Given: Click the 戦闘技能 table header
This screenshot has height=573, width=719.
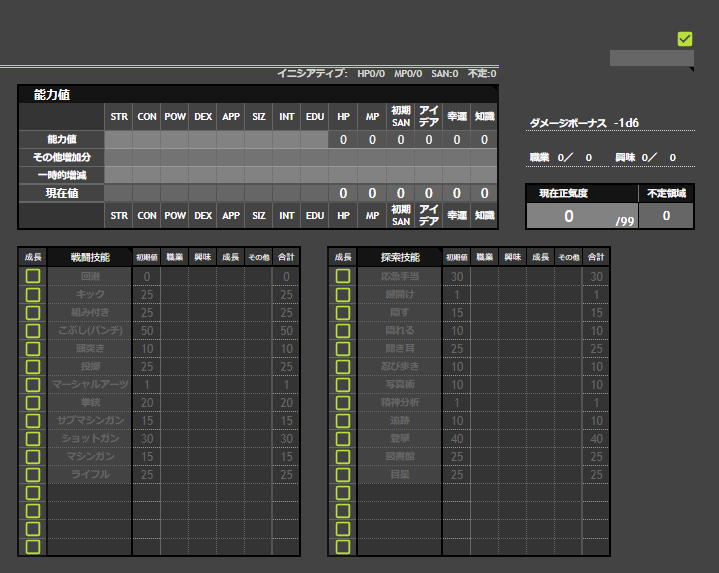Looking at the screenshot, I should 90,257.
